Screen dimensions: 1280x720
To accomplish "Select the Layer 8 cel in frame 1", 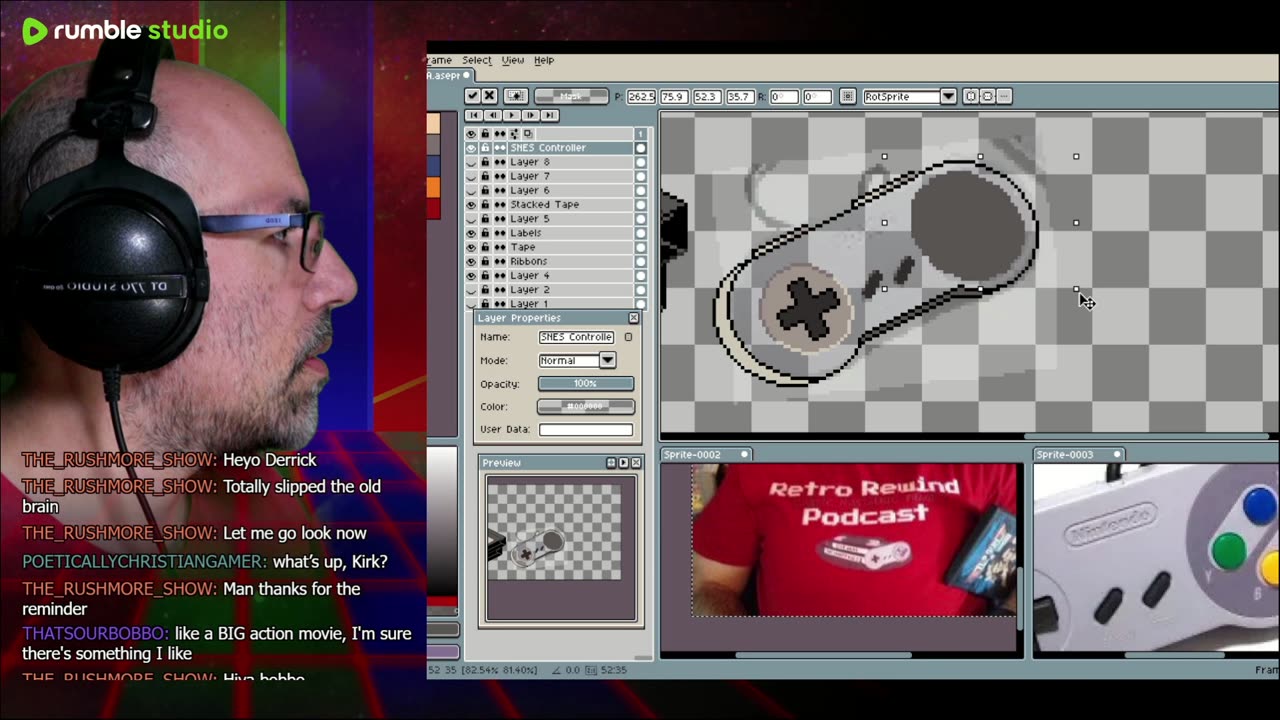I will 640,162.
